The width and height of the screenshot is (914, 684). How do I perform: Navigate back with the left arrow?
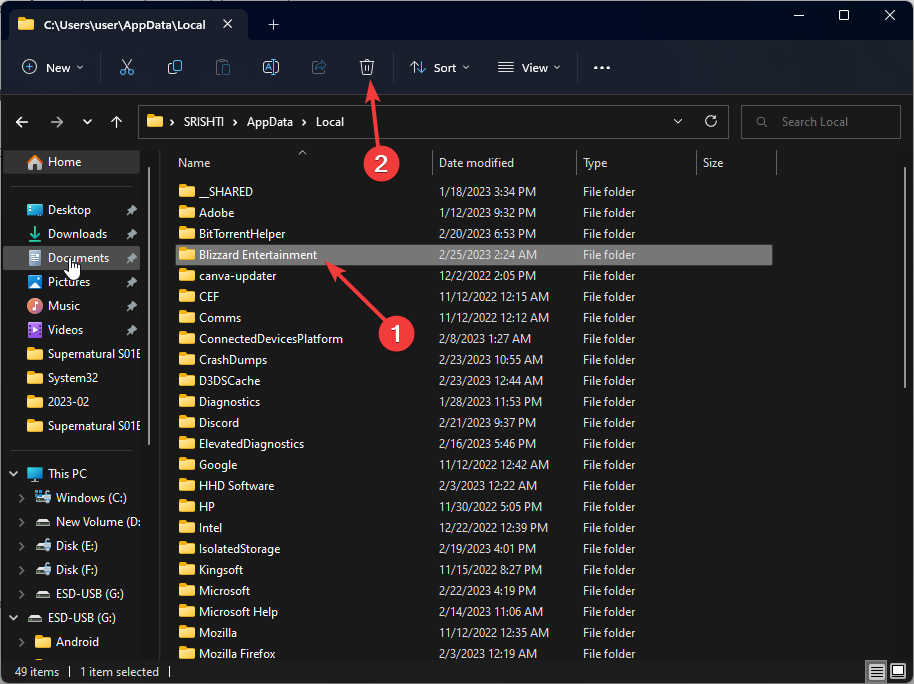click(x=22, y=122)
